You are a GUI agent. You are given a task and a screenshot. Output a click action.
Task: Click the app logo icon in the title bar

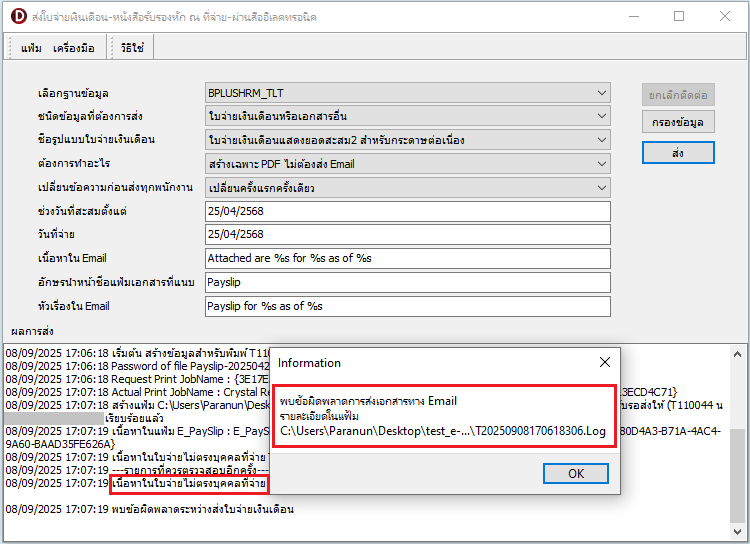[17, 17]
